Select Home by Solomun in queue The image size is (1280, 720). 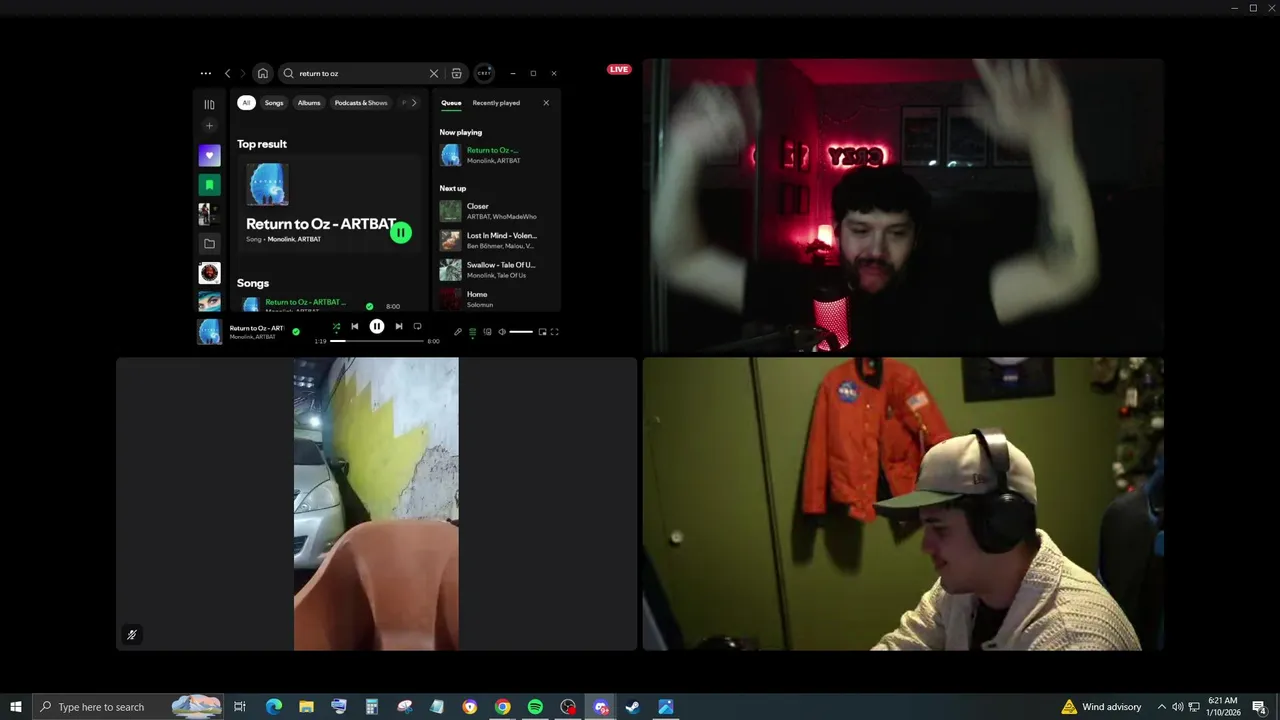tap(494, 298)
